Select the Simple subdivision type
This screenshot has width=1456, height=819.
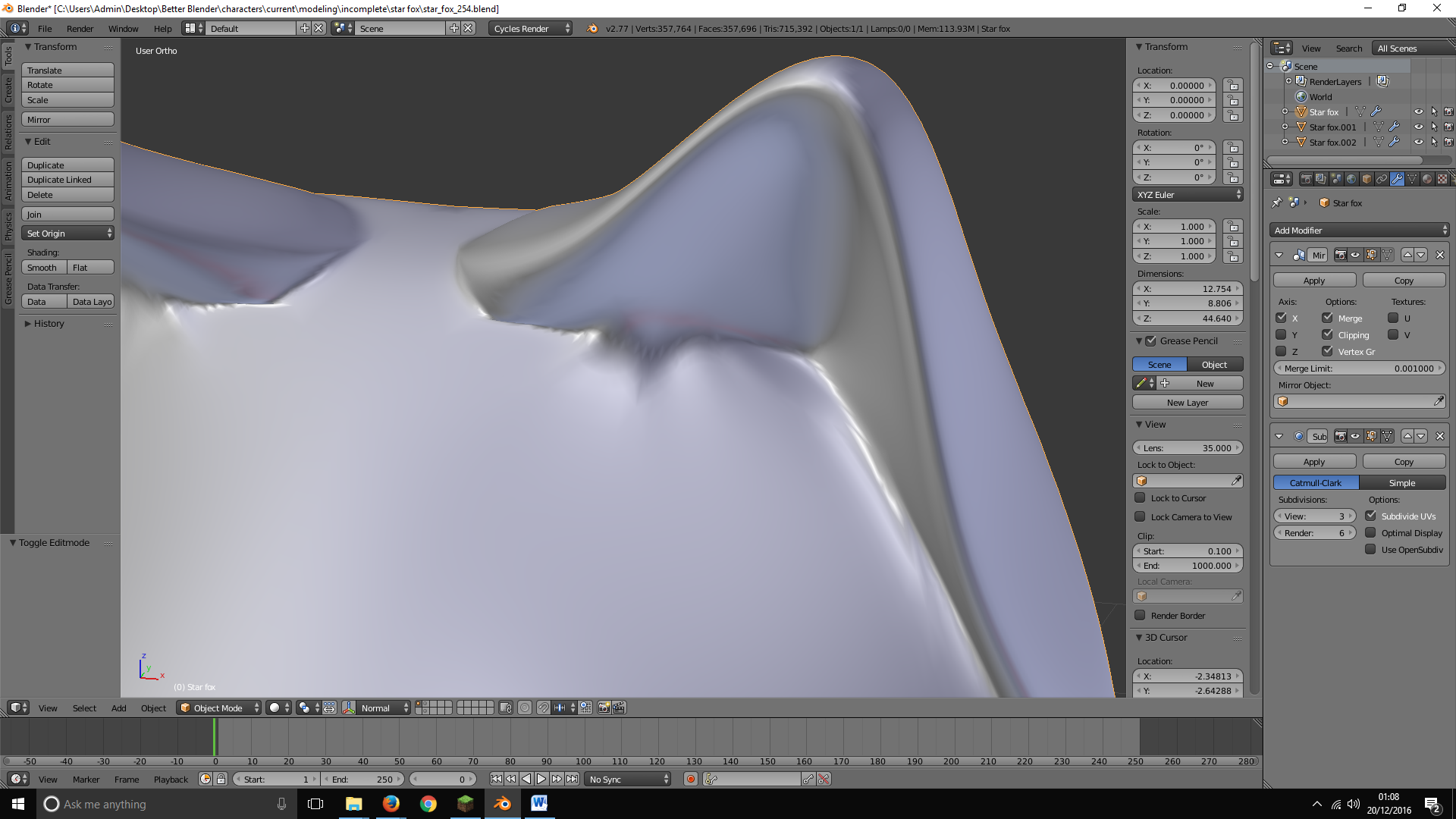click(1403, 482)
